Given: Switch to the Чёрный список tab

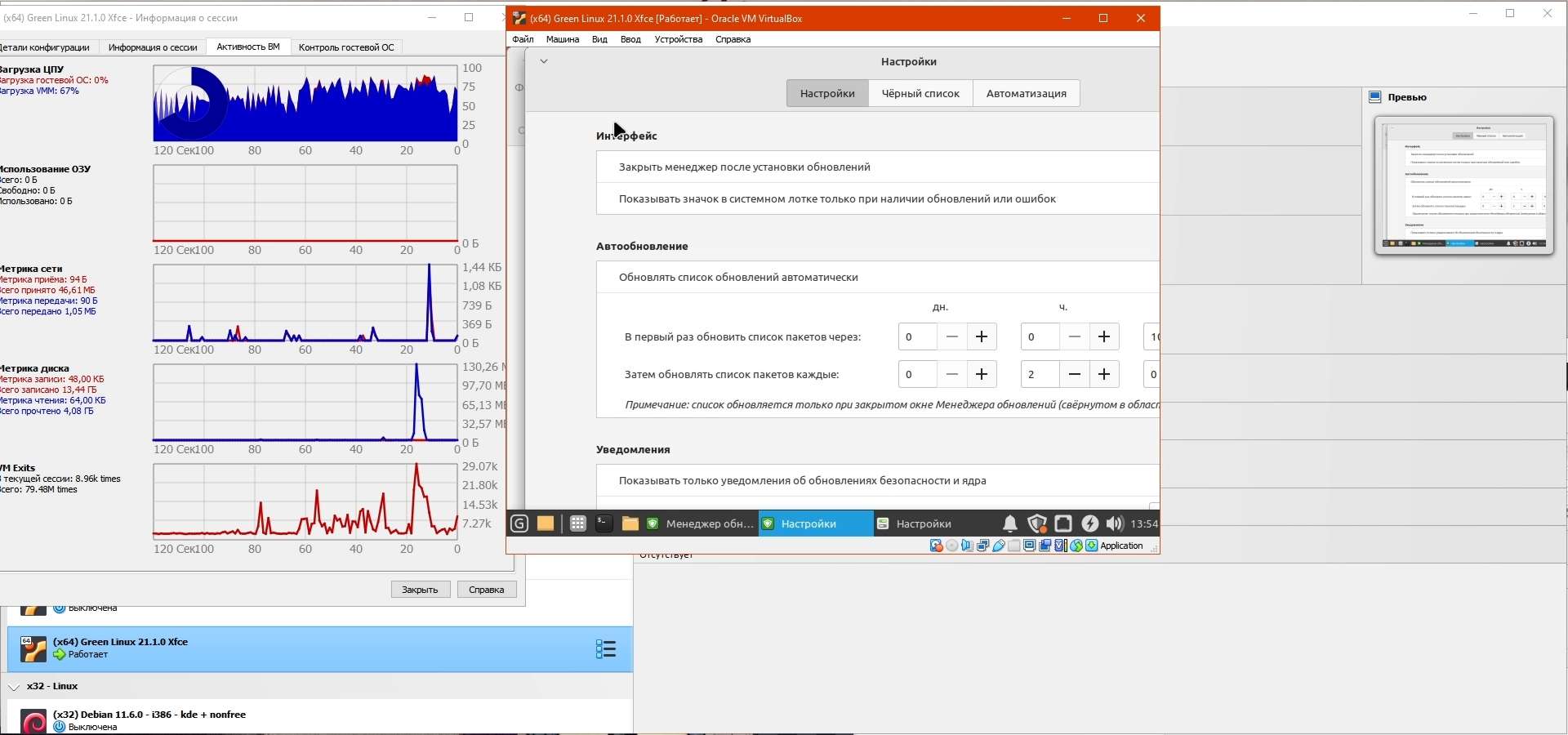Looking at the screenshot, I should pyautogui.click(x=920, y=93).
